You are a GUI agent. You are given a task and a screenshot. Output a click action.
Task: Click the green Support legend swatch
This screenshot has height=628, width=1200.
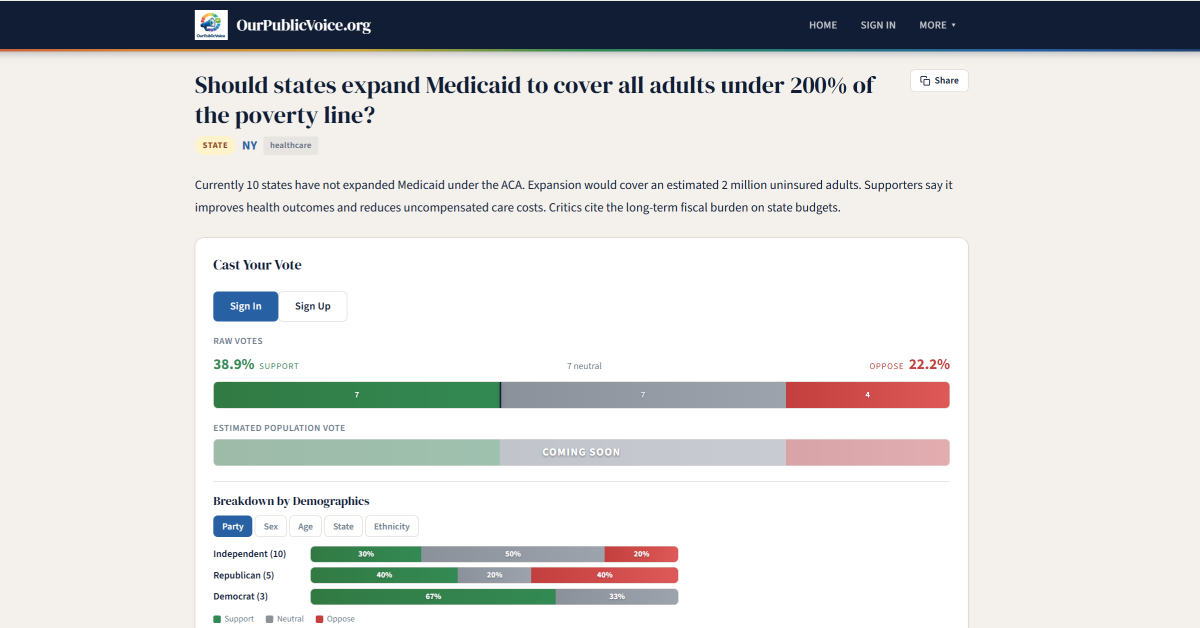tap(218, 619)
